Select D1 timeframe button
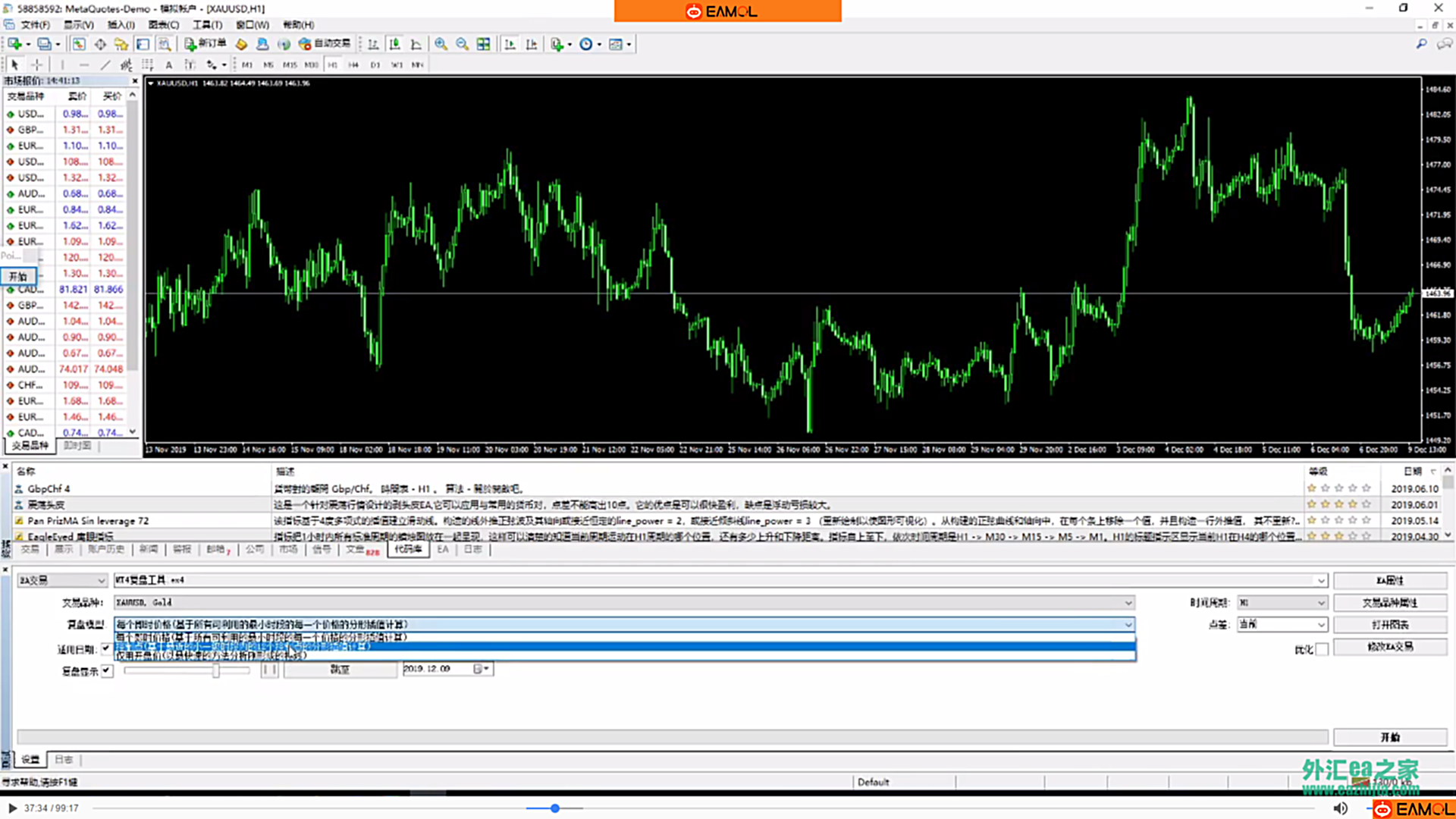 pyautogui.click(x=375, y=64)
